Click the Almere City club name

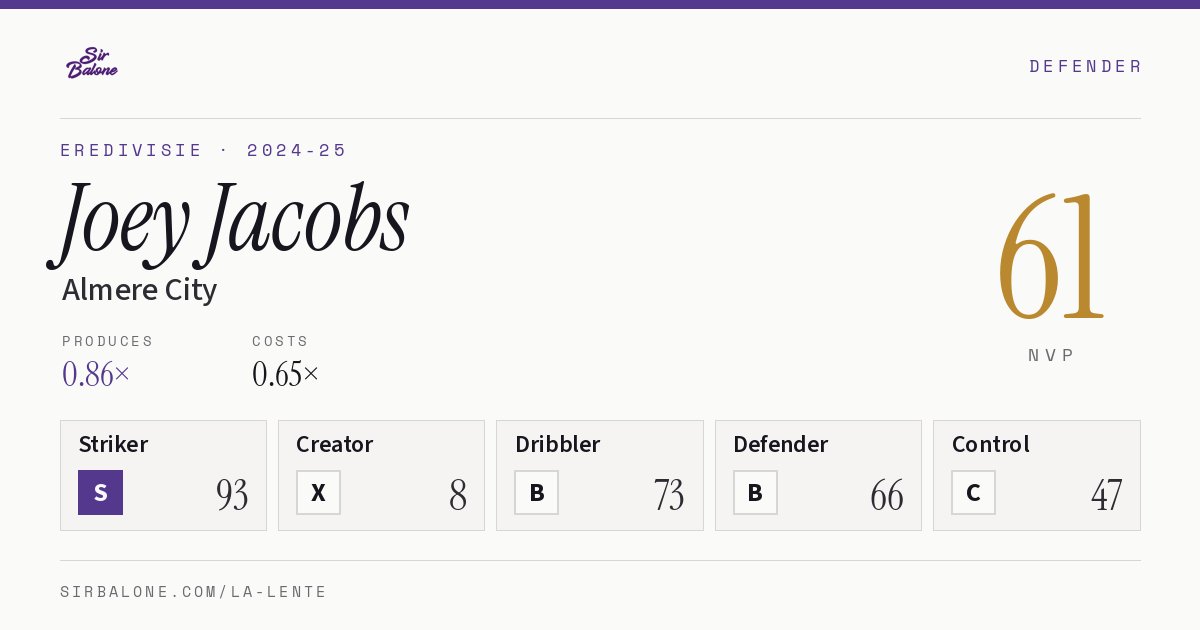(139, 290)
